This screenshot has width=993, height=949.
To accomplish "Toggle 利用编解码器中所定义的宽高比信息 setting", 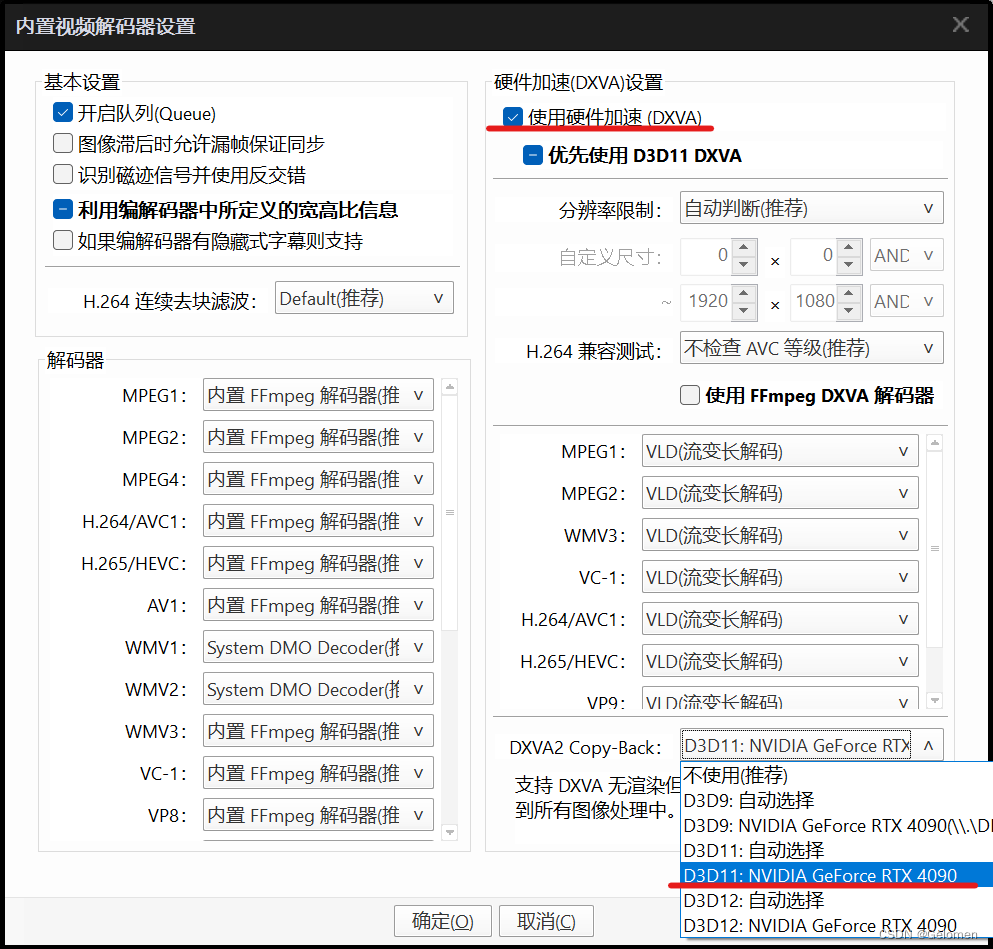I will tap(62, 209).
